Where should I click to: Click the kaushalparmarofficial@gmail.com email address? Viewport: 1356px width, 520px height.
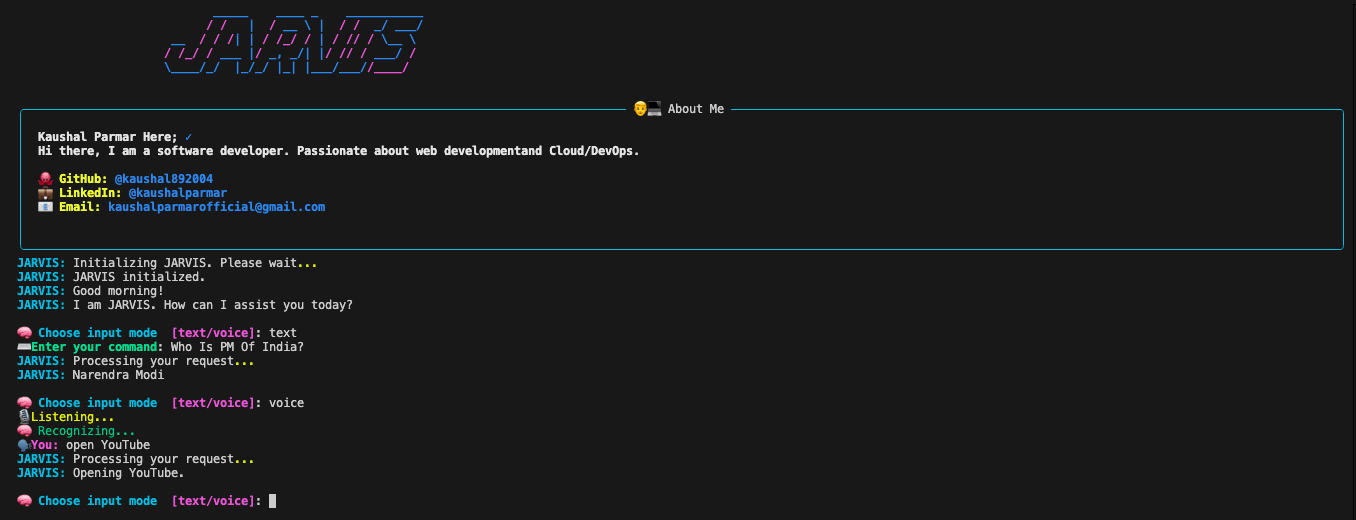click(216, 207)
